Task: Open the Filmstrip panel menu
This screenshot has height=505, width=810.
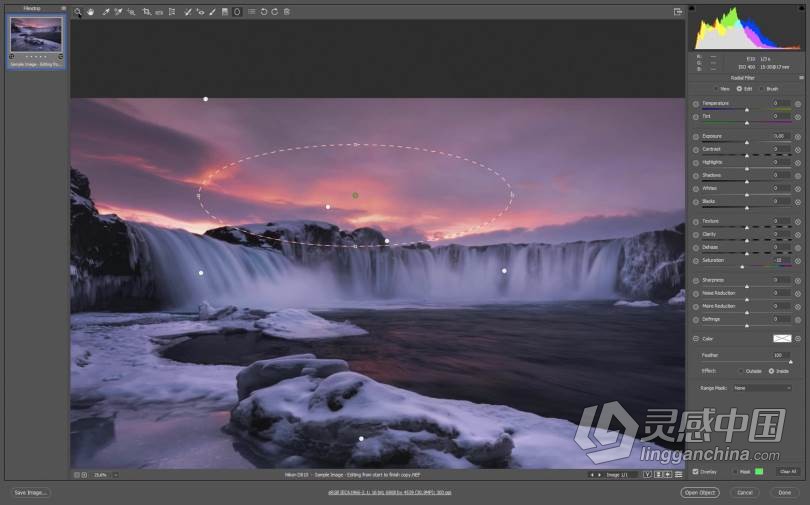Action: [64, 8]
